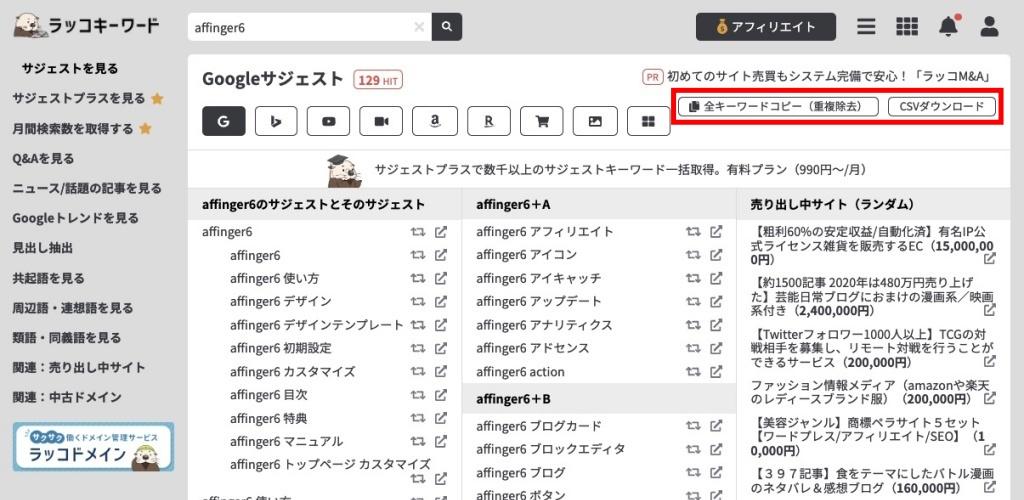The width and height of the screenshot is (1024, 500).
Task: Select the Rakuten suggest source icon
Action: (488, 121)
